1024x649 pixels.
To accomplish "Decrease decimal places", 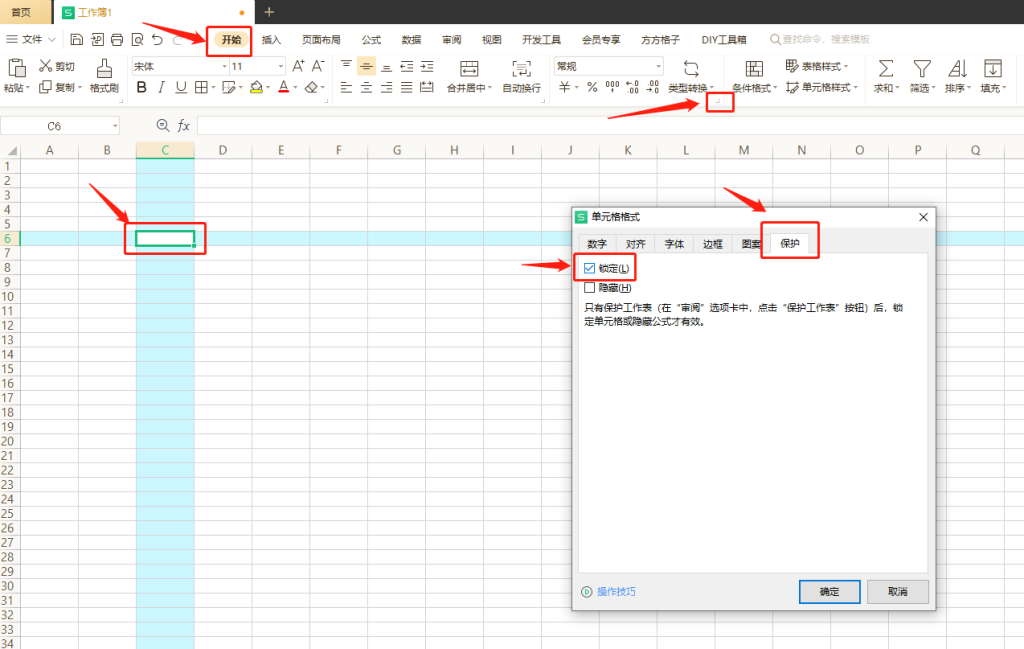I will [652, 87].
